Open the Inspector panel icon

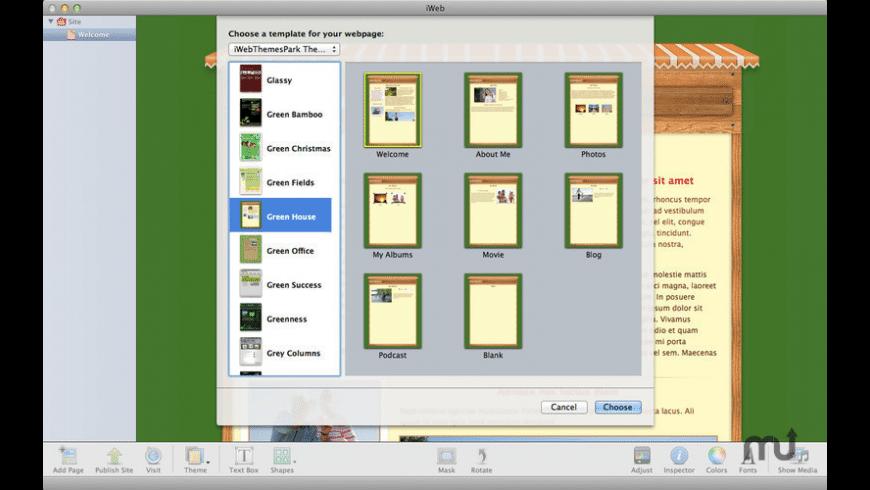(679, 456)
